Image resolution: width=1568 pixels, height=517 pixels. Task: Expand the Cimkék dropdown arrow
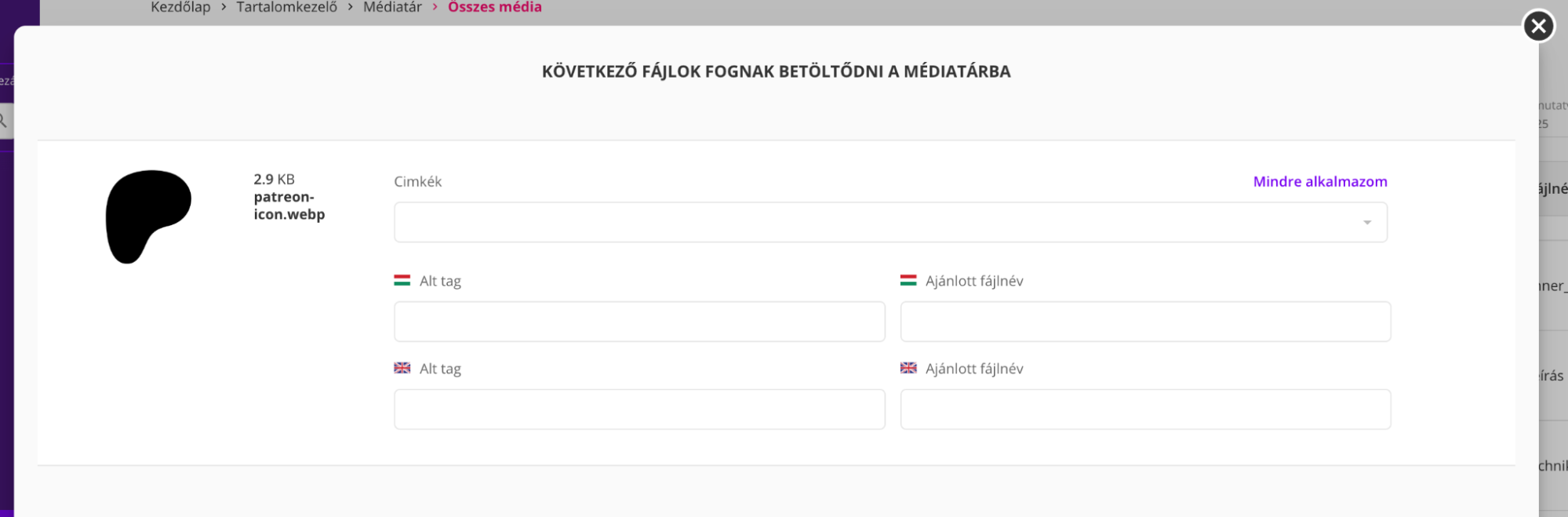[x=1367, y=223]
